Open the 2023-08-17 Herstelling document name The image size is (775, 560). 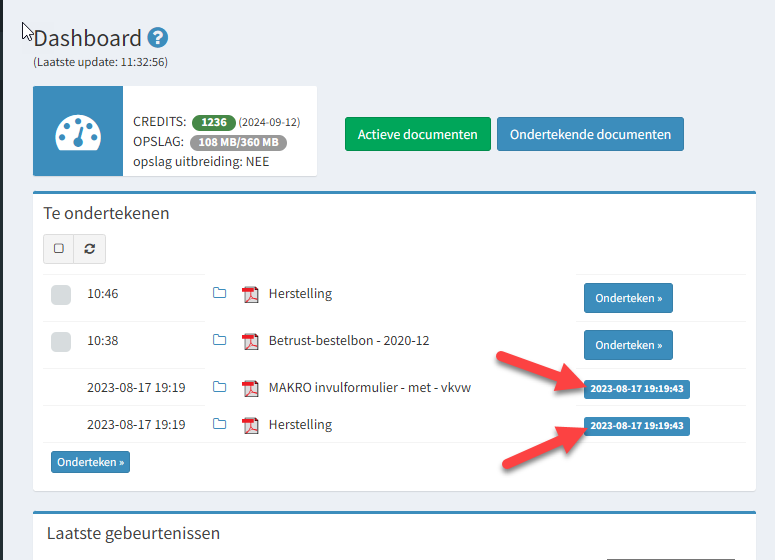tap(300, 425)
